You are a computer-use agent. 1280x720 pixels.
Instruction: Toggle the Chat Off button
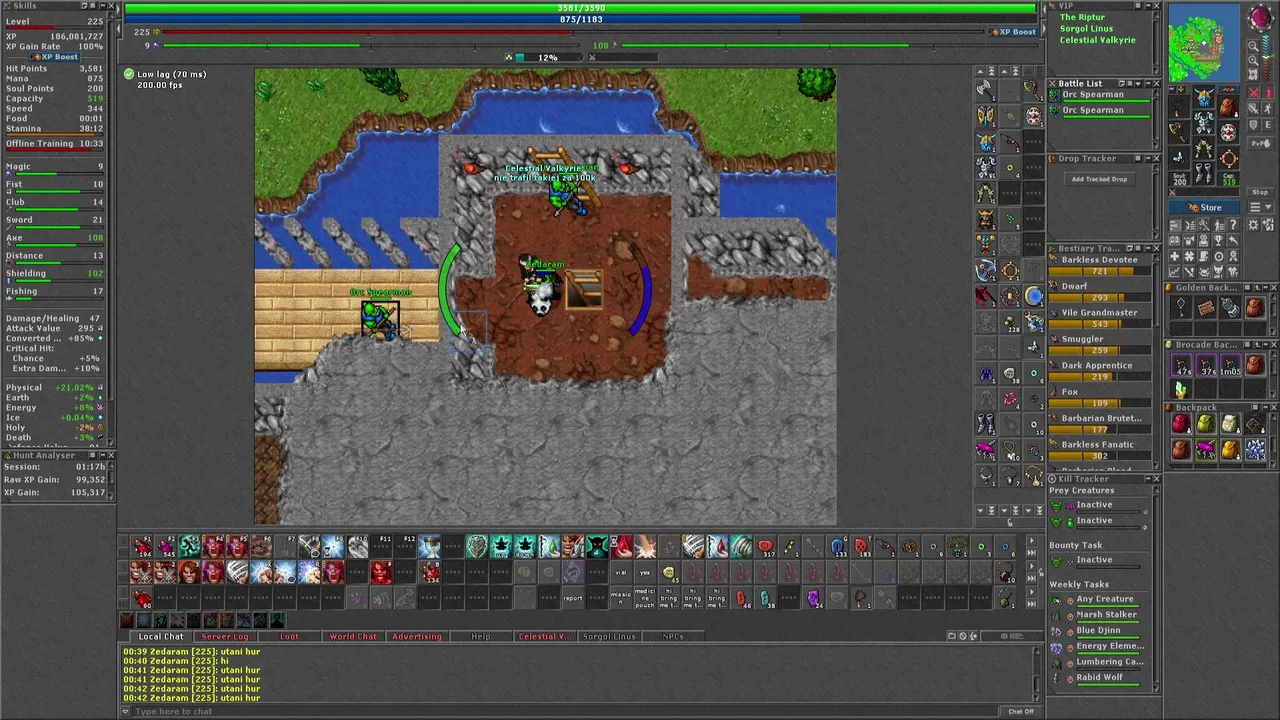(x=1021, y=712)
